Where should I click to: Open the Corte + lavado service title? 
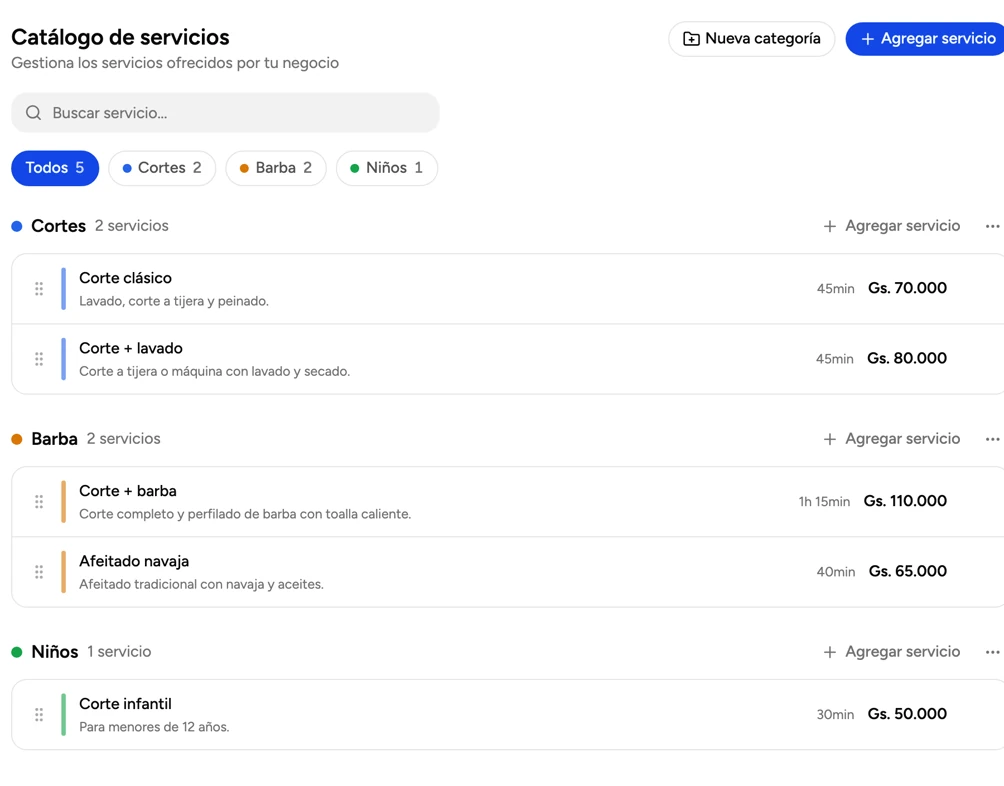click(x=131, y=348)
